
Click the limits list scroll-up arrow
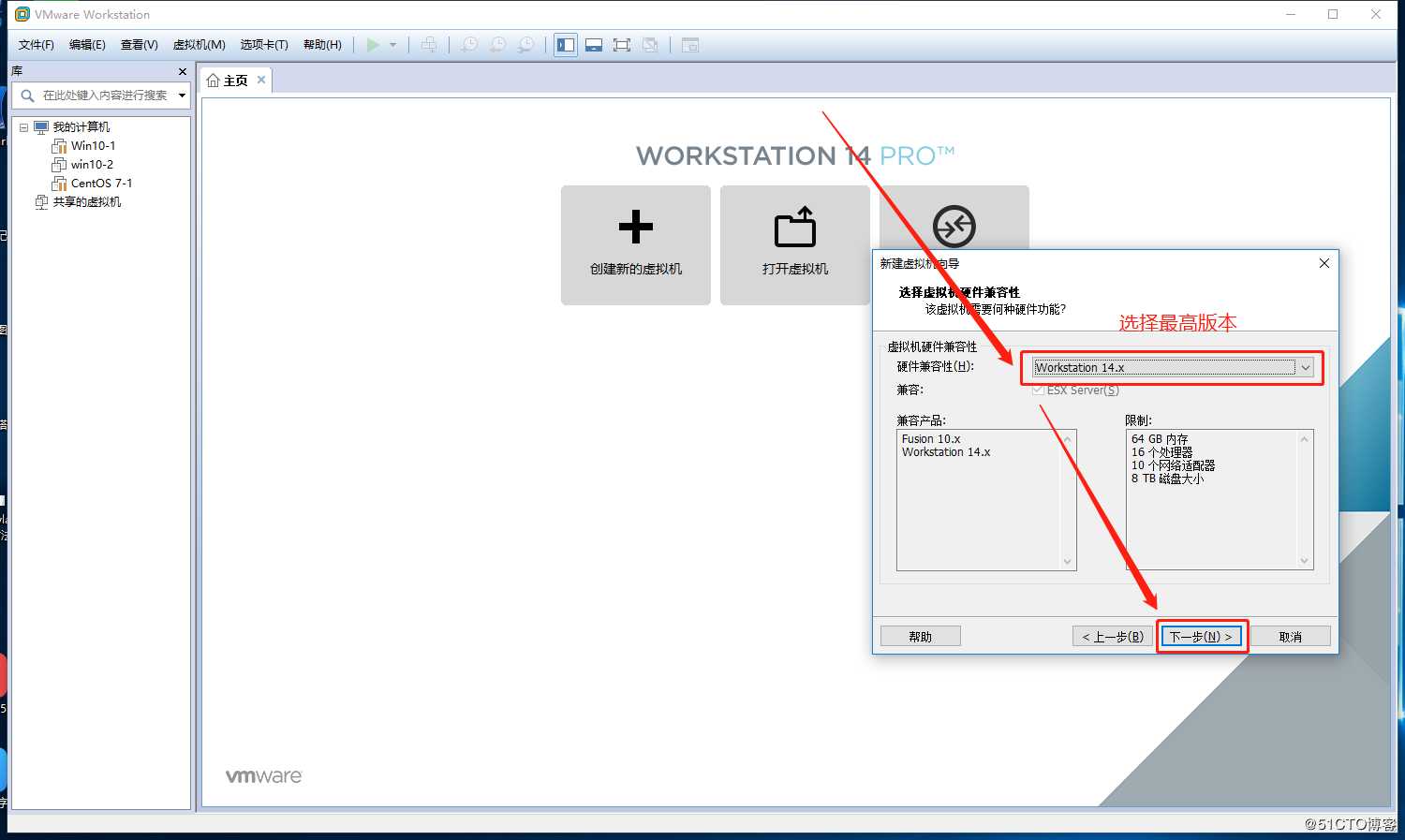coord(1305,438)
